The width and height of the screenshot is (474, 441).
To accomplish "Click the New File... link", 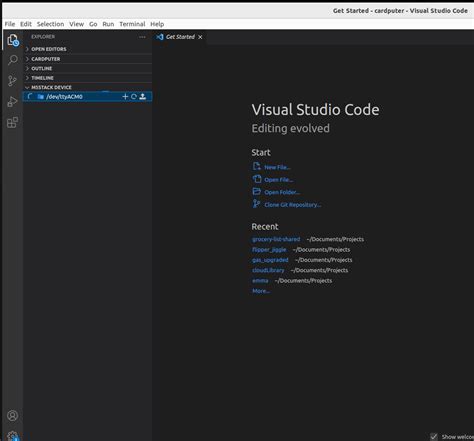I will click(x=277, y=167).
